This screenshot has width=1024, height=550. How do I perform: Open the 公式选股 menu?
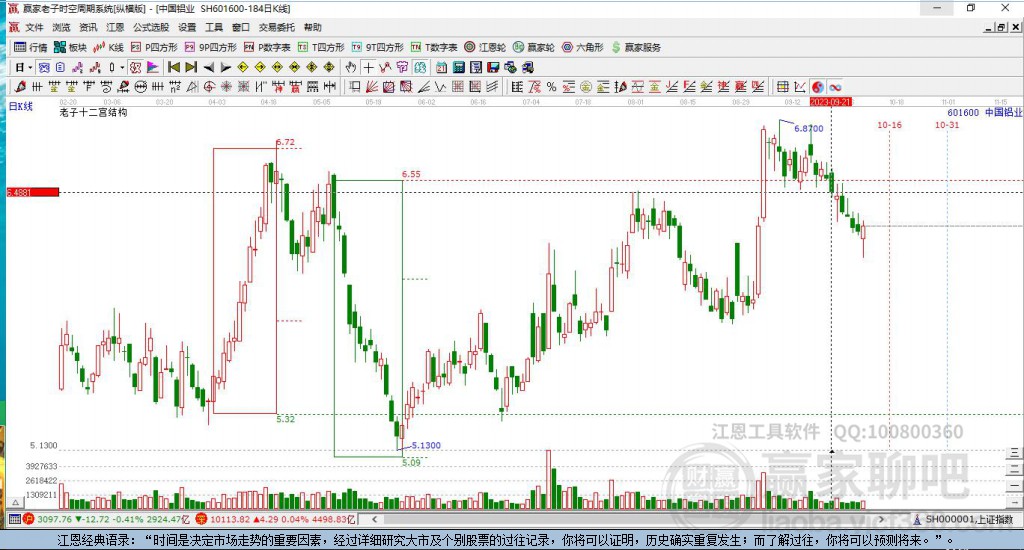pos(152,27)
